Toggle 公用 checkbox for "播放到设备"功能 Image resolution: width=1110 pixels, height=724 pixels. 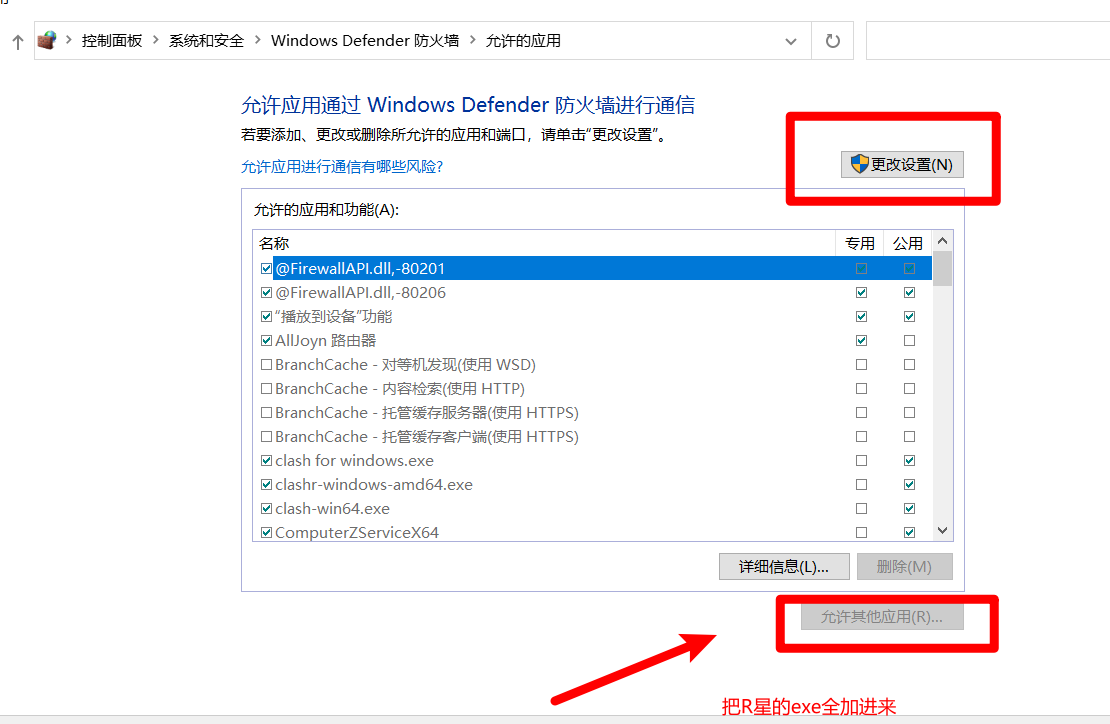[x=910, y=316]
